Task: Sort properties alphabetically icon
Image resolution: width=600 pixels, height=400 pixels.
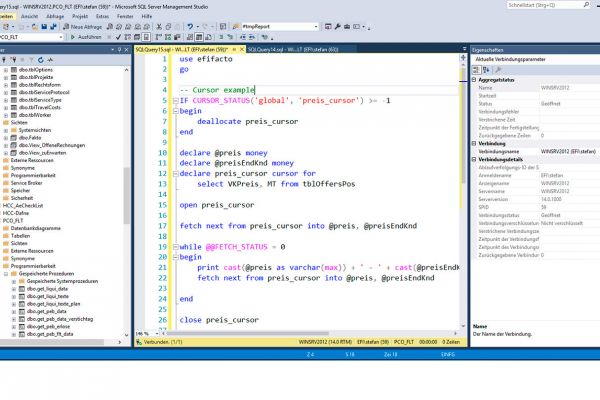Action: point(486,70)
